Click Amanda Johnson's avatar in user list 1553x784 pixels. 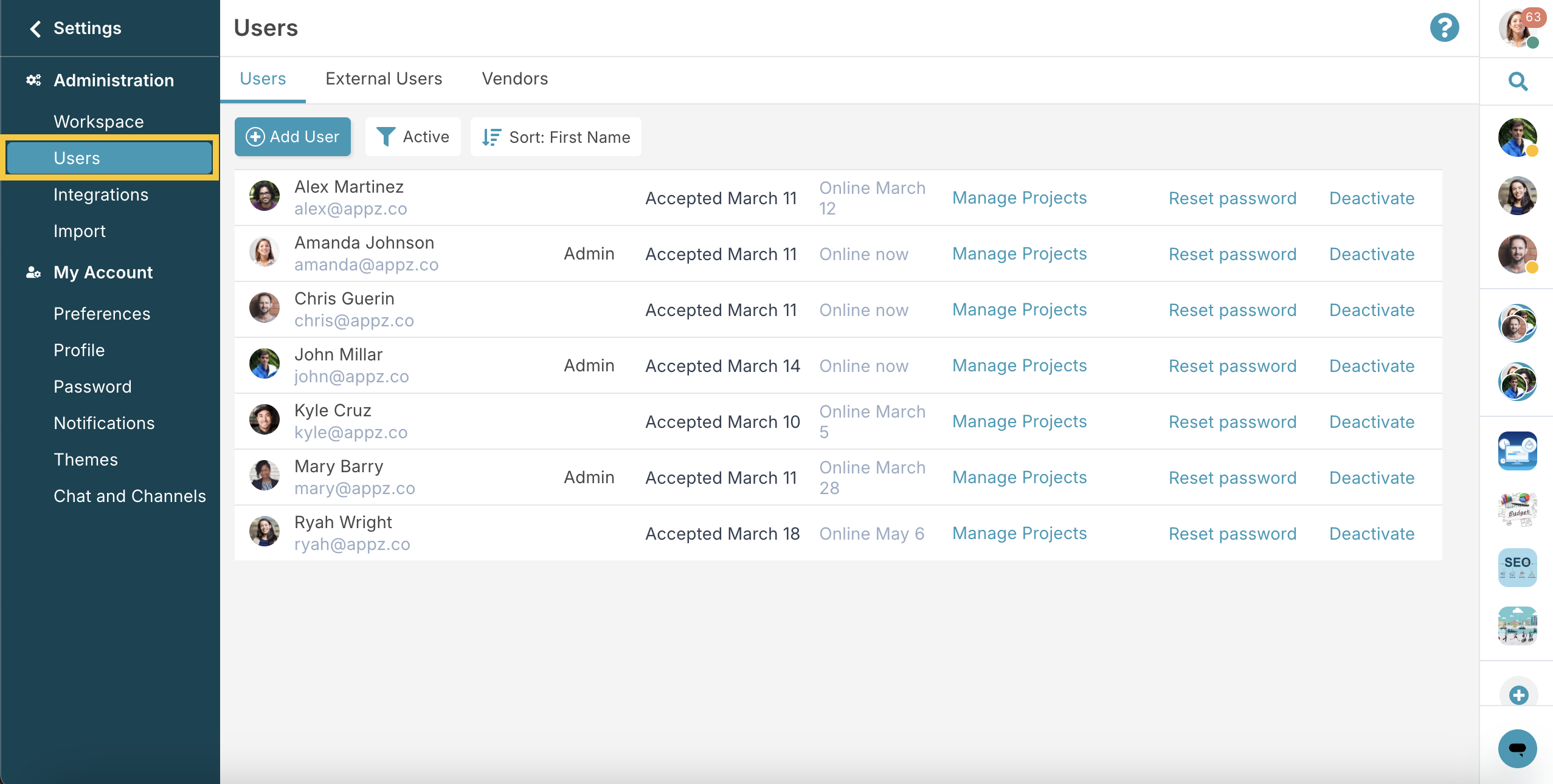[265, 252]
